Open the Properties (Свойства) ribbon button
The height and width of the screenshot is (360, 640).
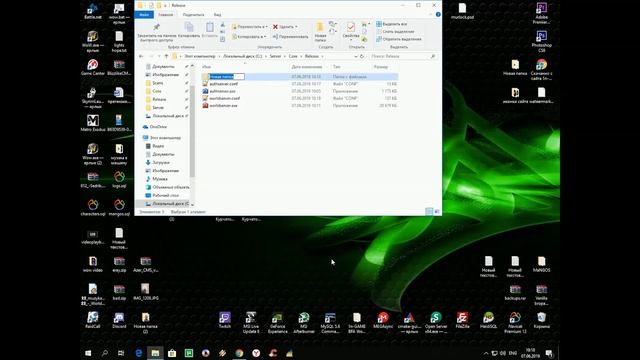coord(351,31)
